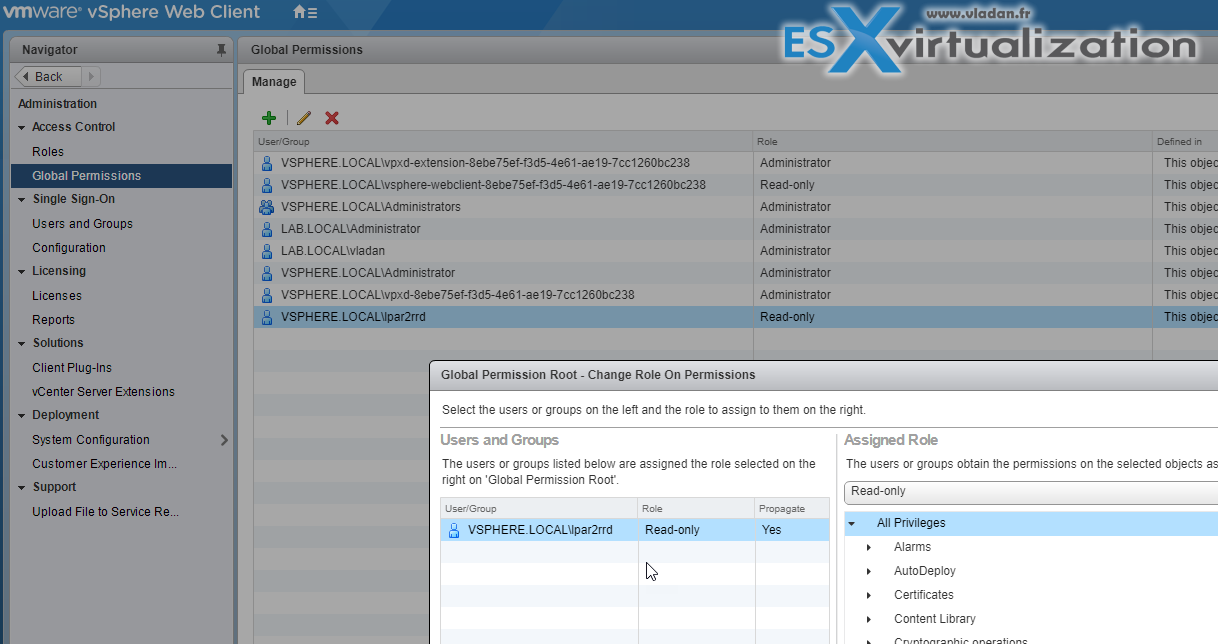Screen dimensions: 1218x644
Task: Select LAB.LOCAL\Administrator row
Action: (x=736, y=229)
